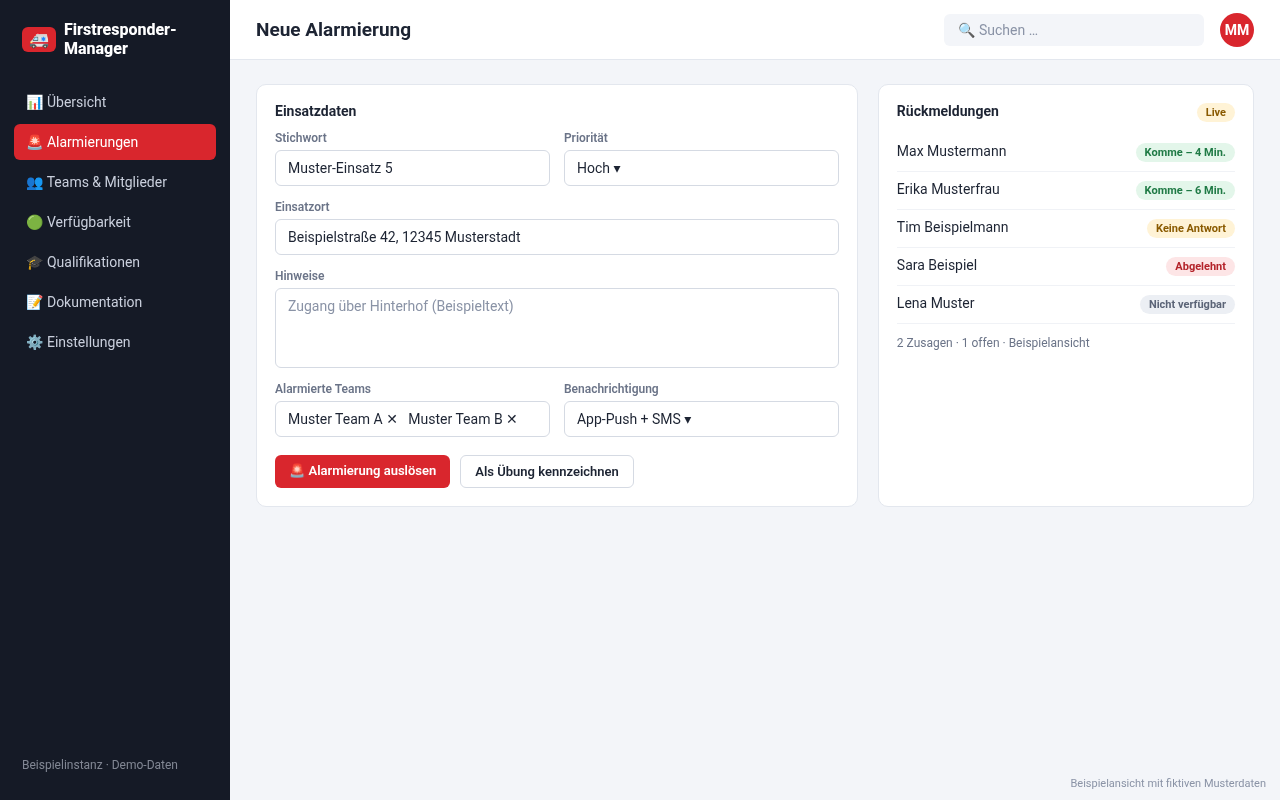Open the Benachrichtigung dropdown
This screenshot has height=800, width=1280.
pos(701,419)
